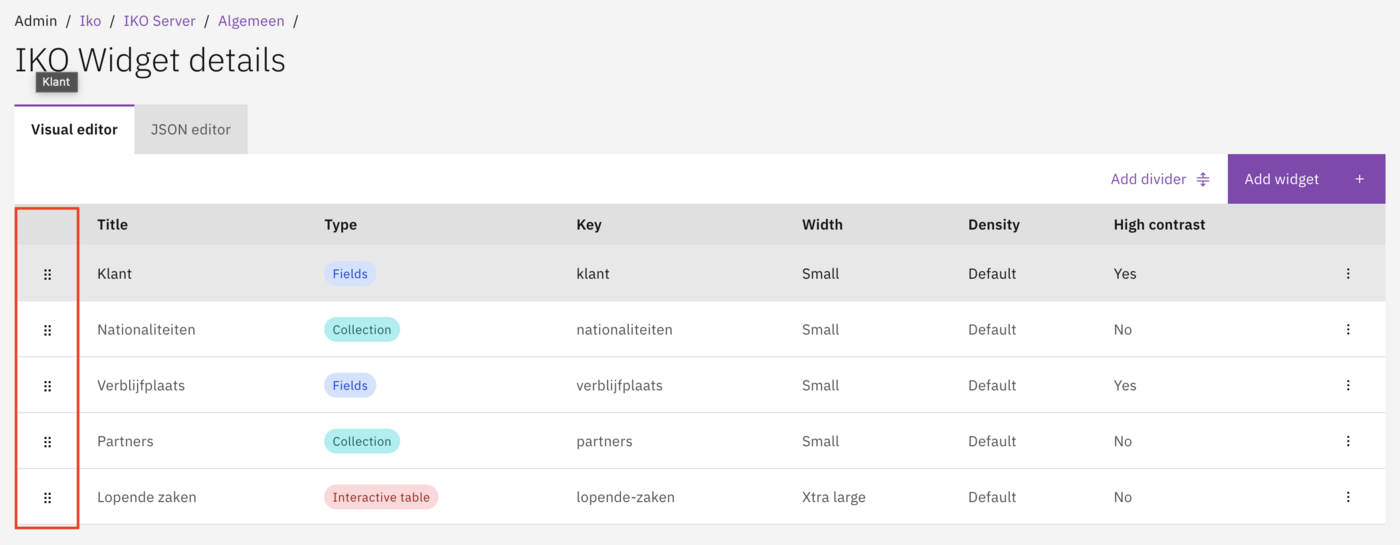Open the Algemeen breadcrumb link
Image resolution: width=1400 pixels, height=545 pixels.
click(251, 21)
